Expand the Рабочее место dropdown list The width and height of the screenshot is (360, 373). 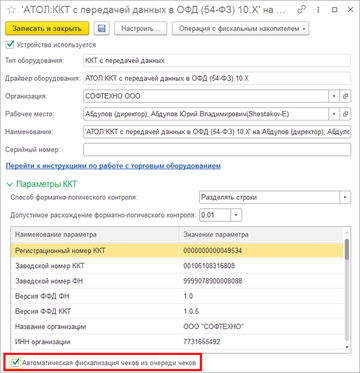tap(334, 114)
